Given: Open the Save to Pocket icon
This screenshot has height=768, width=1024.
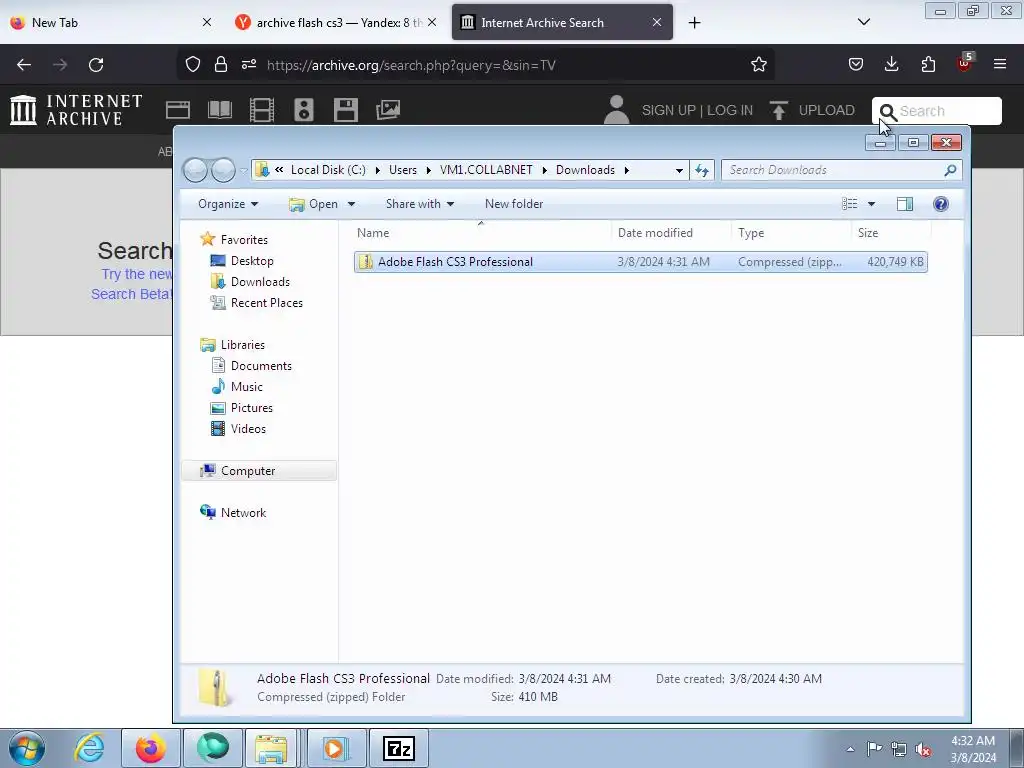Looking at the screenshot, I should pos(856,64).
